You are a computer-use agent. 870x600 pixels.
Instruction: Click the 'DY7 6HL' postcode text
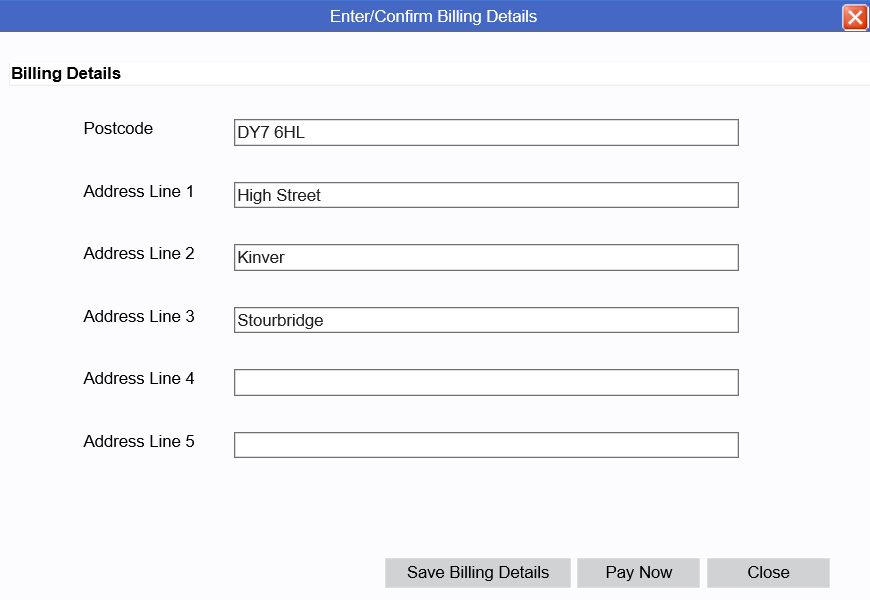pyautogui.click(x=270, y=133)
